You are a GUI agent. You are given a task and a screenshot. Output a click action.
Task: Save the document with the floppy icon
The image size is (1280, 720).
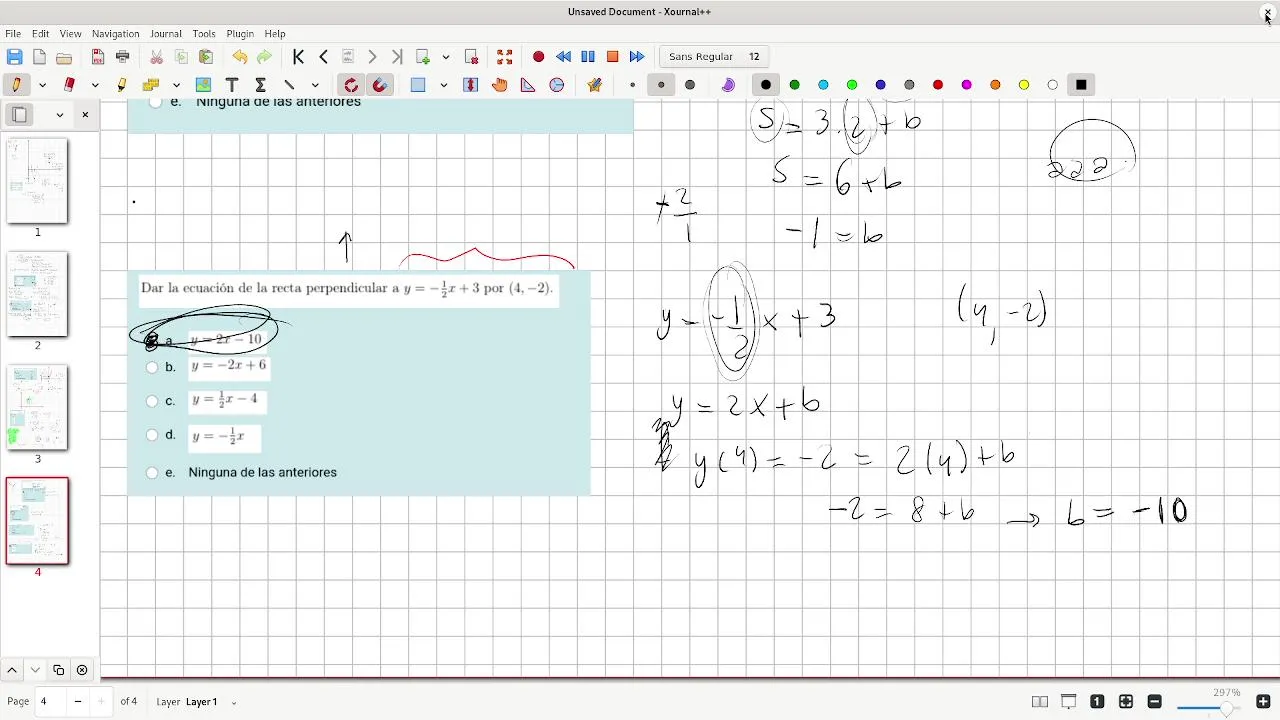(x=14, y=57)
